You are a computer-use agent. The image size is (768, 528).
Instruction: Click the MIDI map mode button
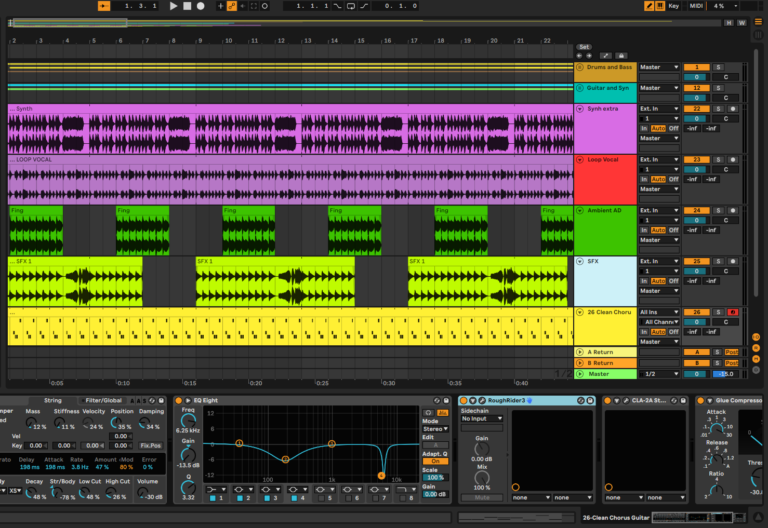pyautogui.click(x=696, y=6)
